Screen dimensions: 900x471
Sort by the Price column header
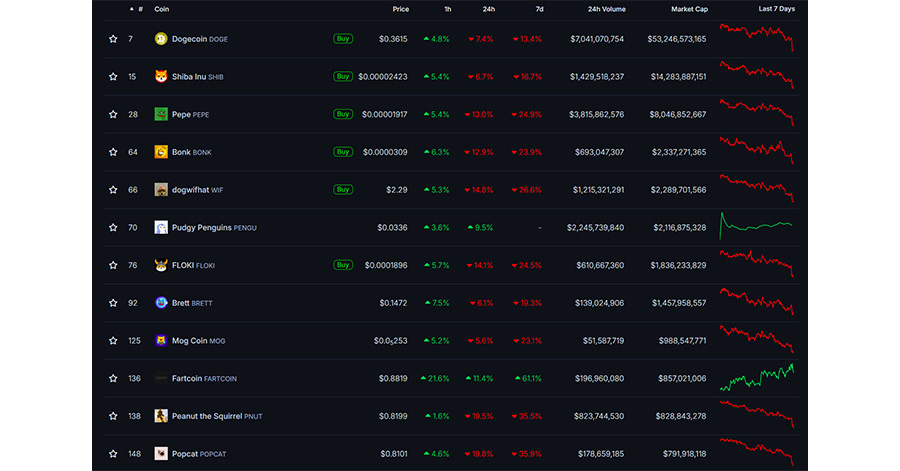pyautogui.click(x=401, y=9)
